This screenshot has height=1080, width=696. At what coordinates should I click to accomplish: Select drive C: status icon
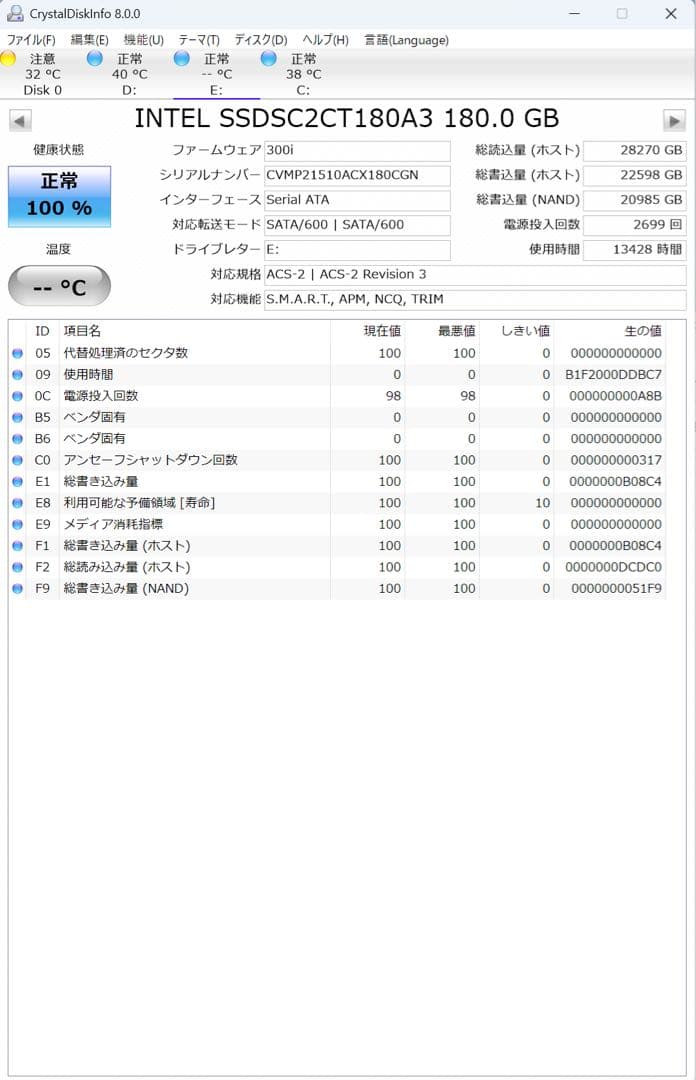tap(268, 59)
